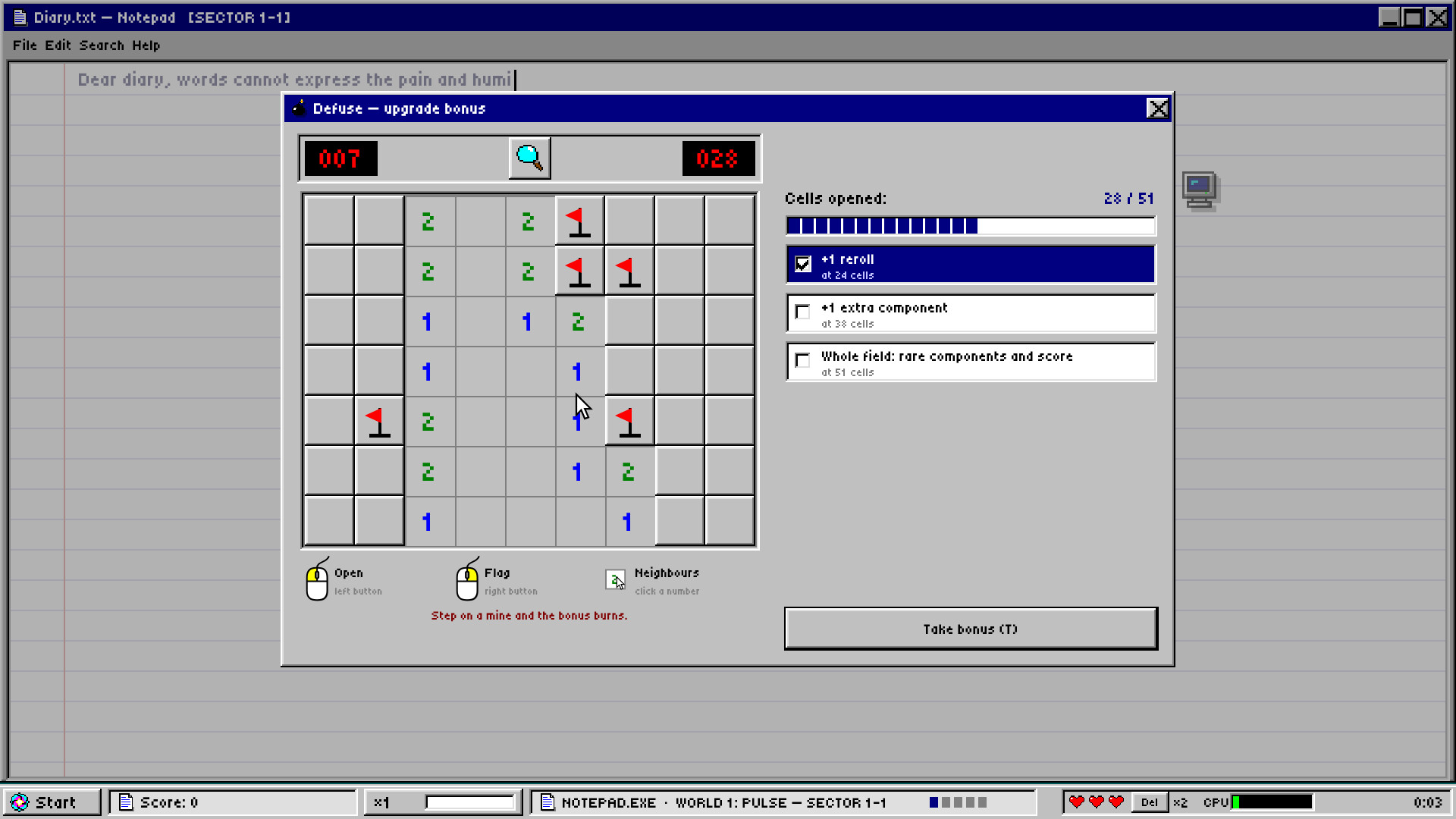Click the Cells opened progress bar

click(971, 225)
